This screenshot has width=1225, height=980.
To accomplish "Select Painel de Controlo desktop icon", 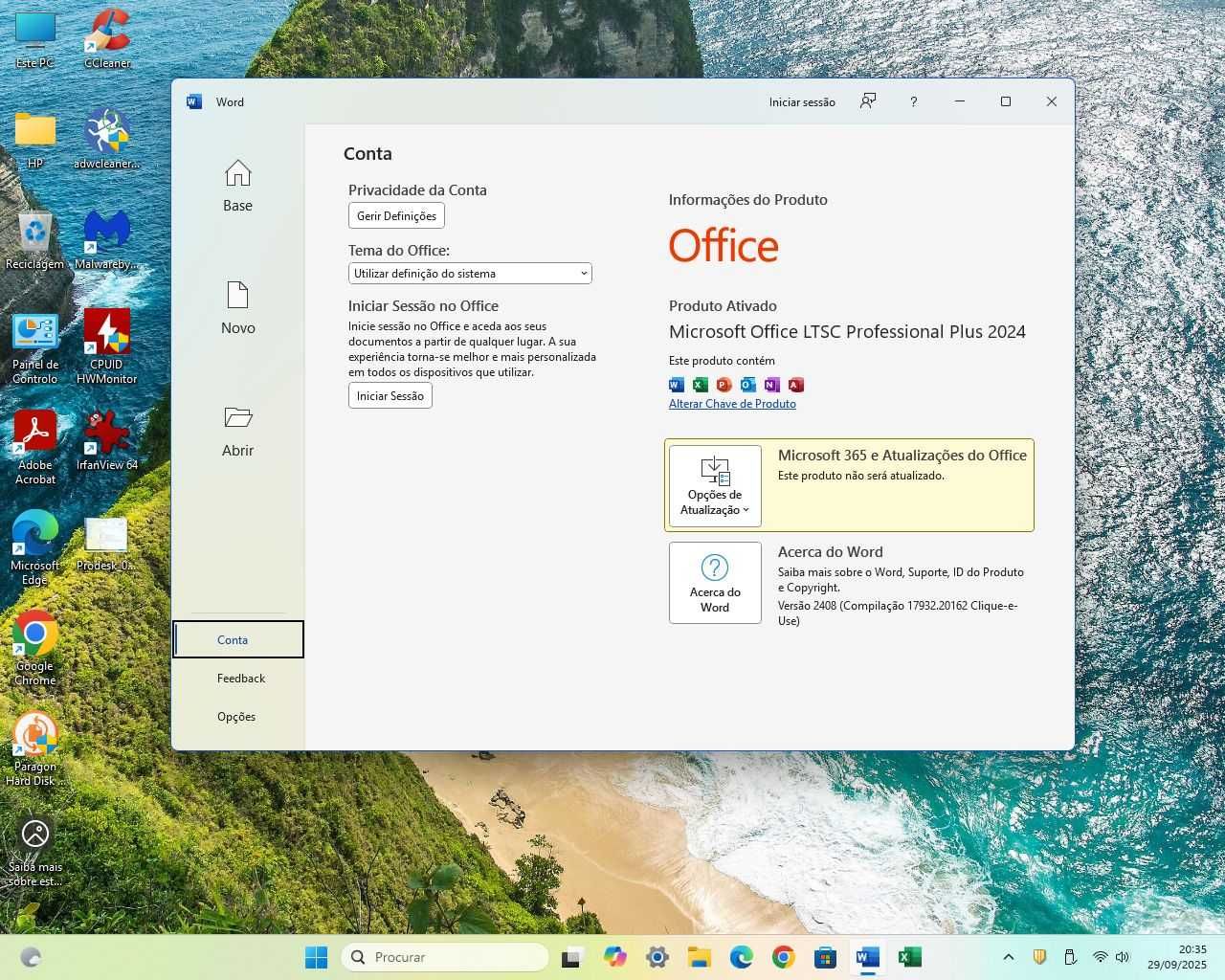I will coord(35,348).
